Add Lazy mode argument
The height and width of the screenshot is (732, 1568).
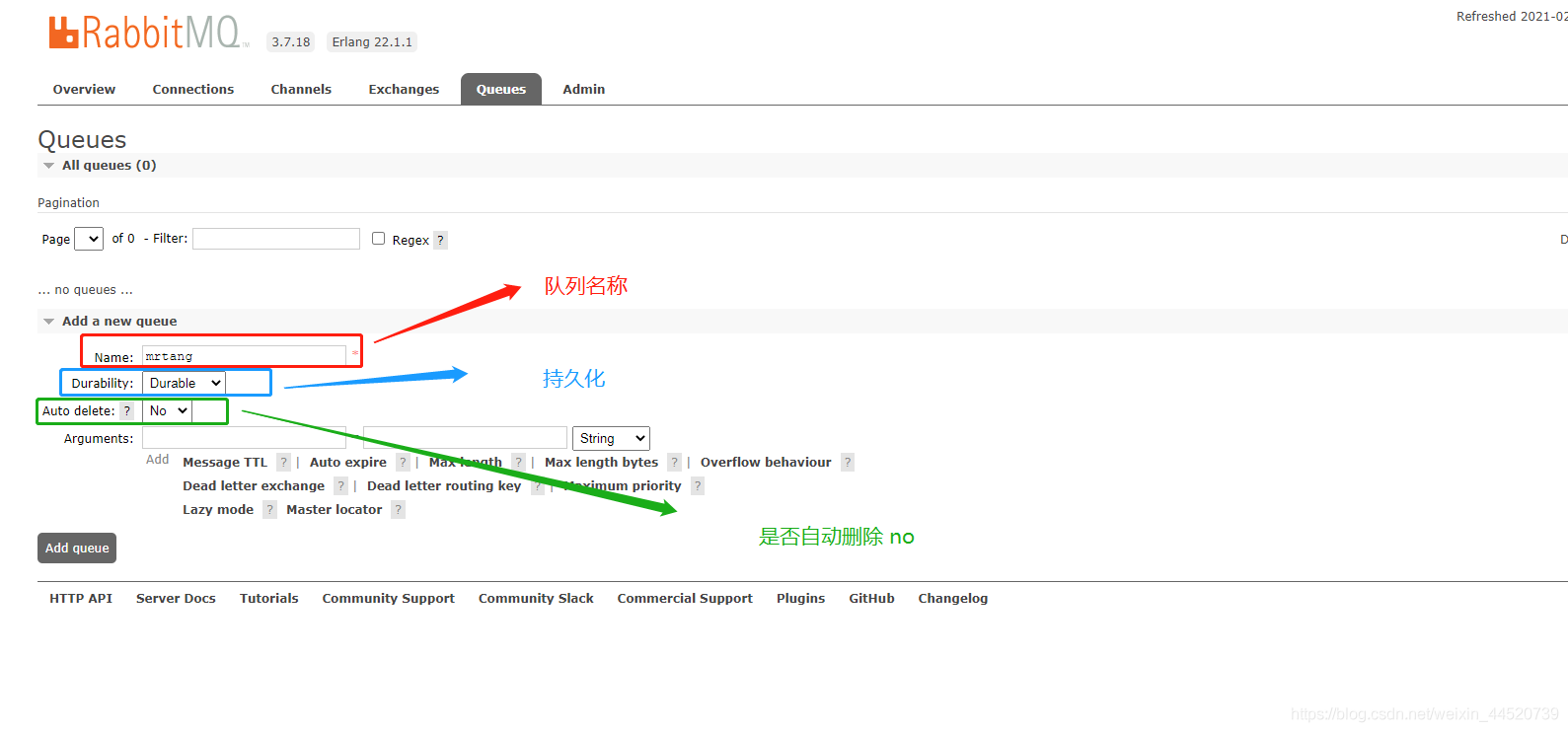pos(218,510)
